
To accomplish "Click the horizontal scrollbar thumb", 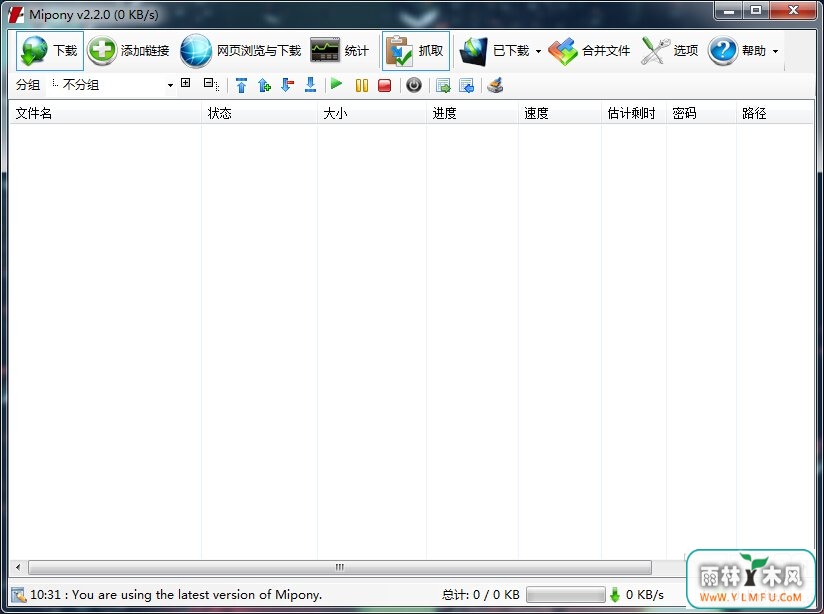I will pyautogui.click(x=340, y=567).
